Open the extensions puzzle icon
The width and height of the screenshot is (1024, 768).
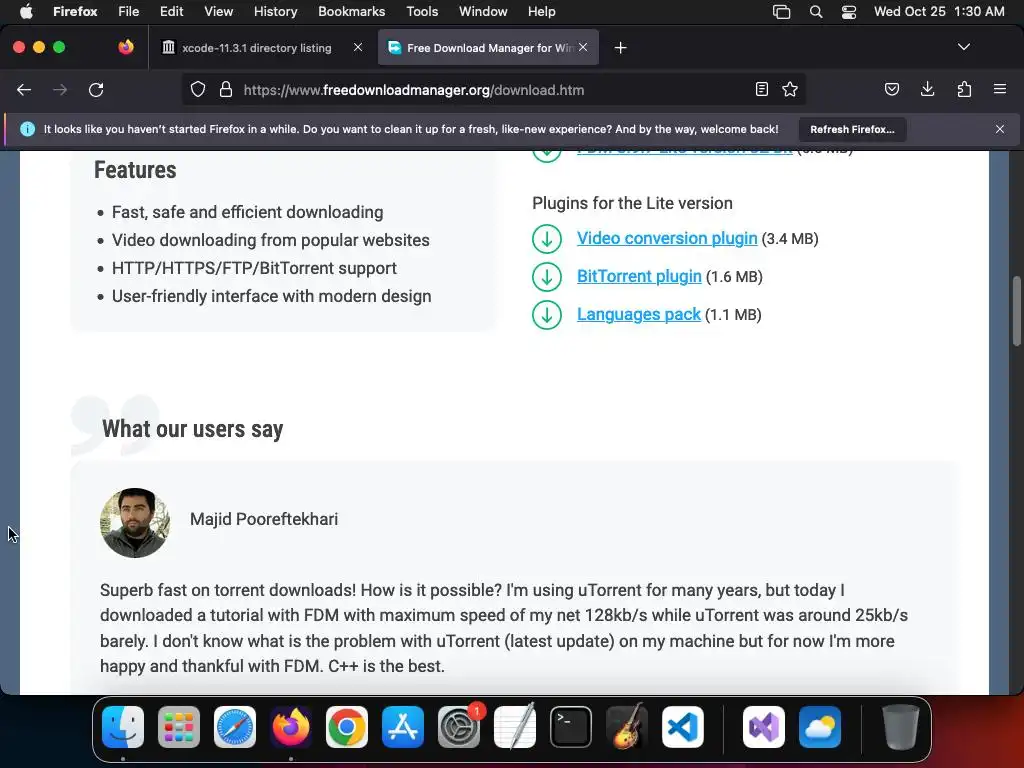tap(964, 89)
